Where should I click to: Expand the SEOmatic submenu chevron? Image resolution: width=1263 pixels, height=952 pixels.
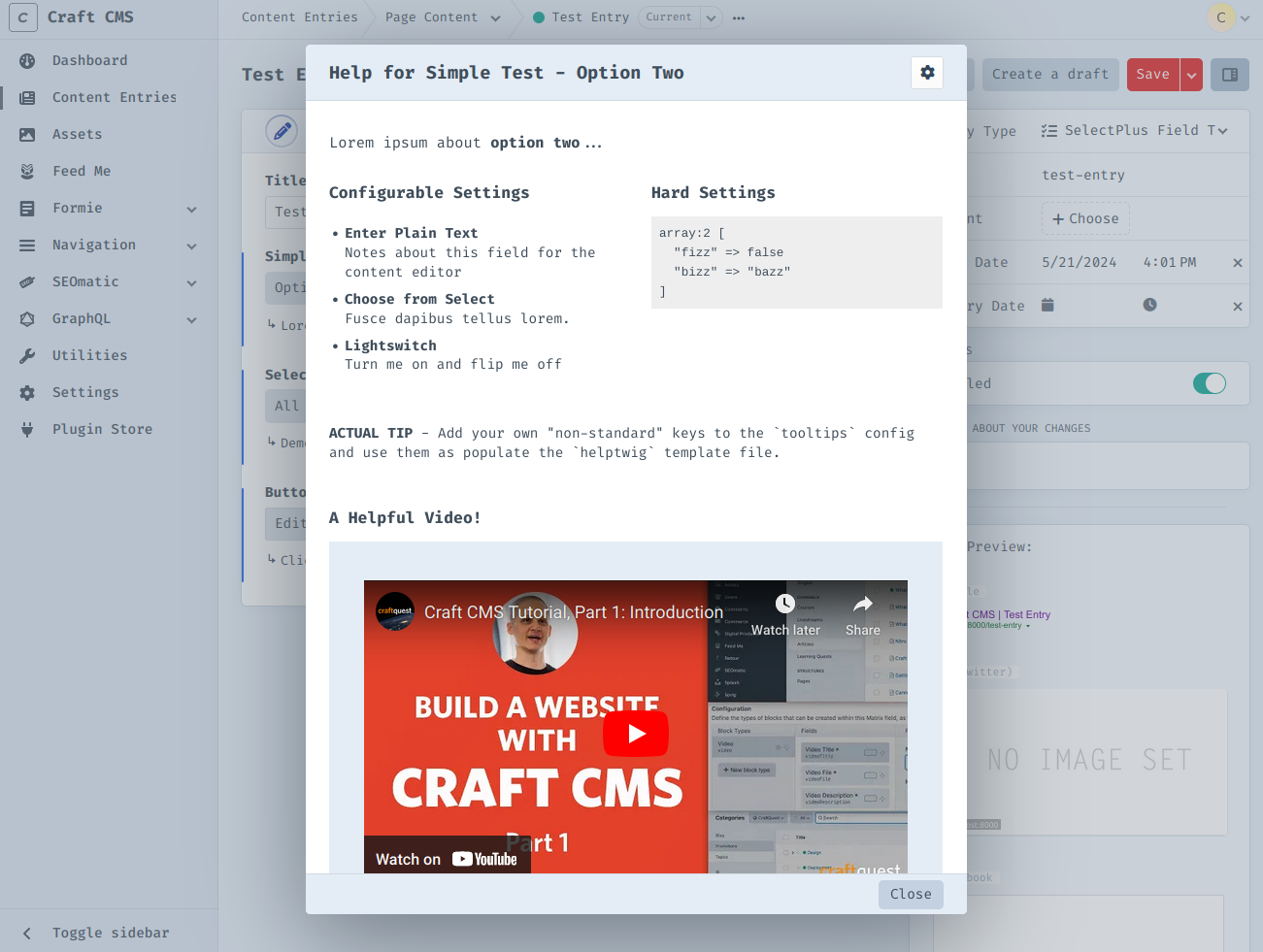tap(191, 282)
